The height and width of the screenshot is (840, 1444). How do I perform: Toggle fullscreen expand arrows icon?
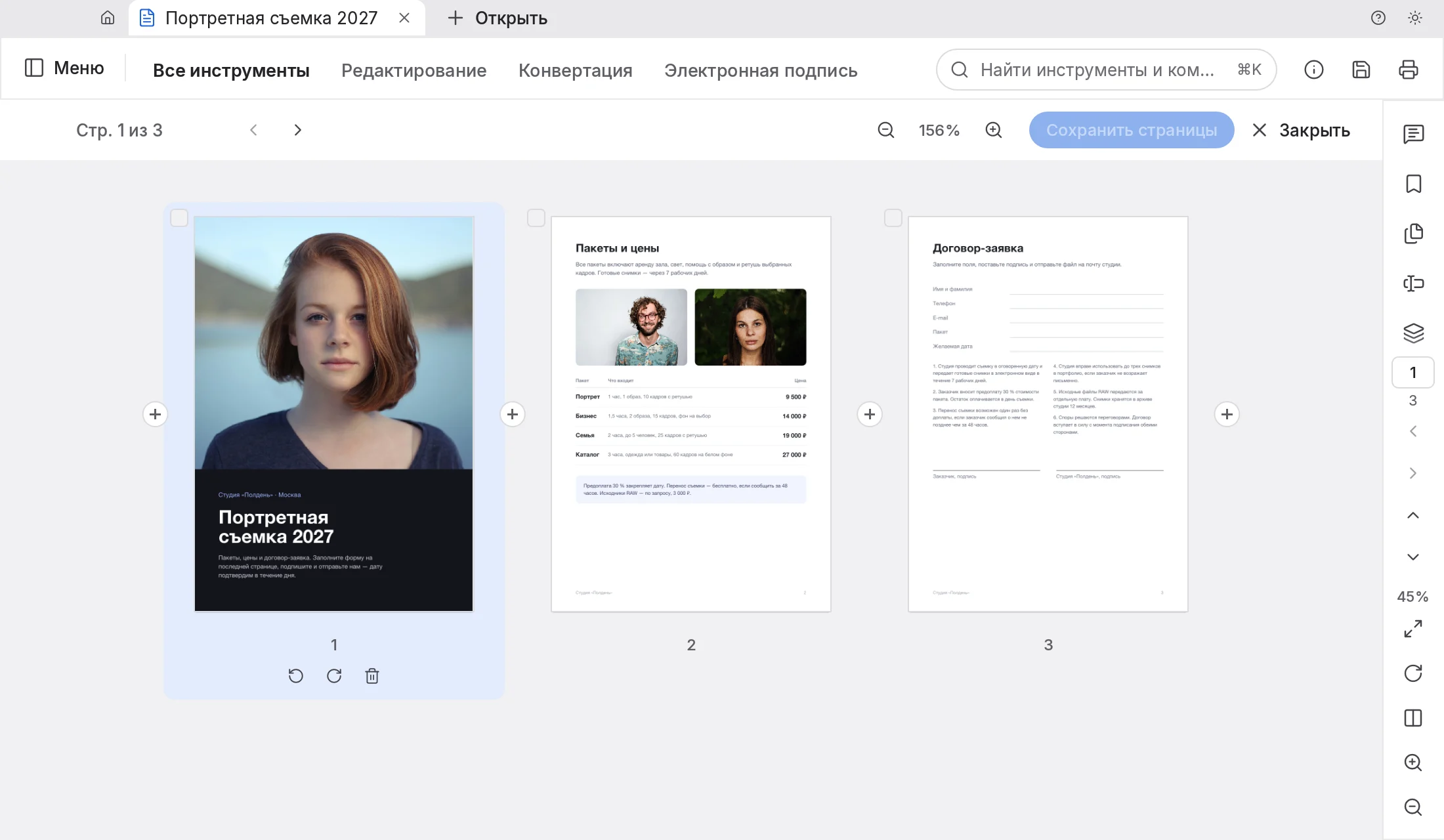click(x=1413, y=629)
